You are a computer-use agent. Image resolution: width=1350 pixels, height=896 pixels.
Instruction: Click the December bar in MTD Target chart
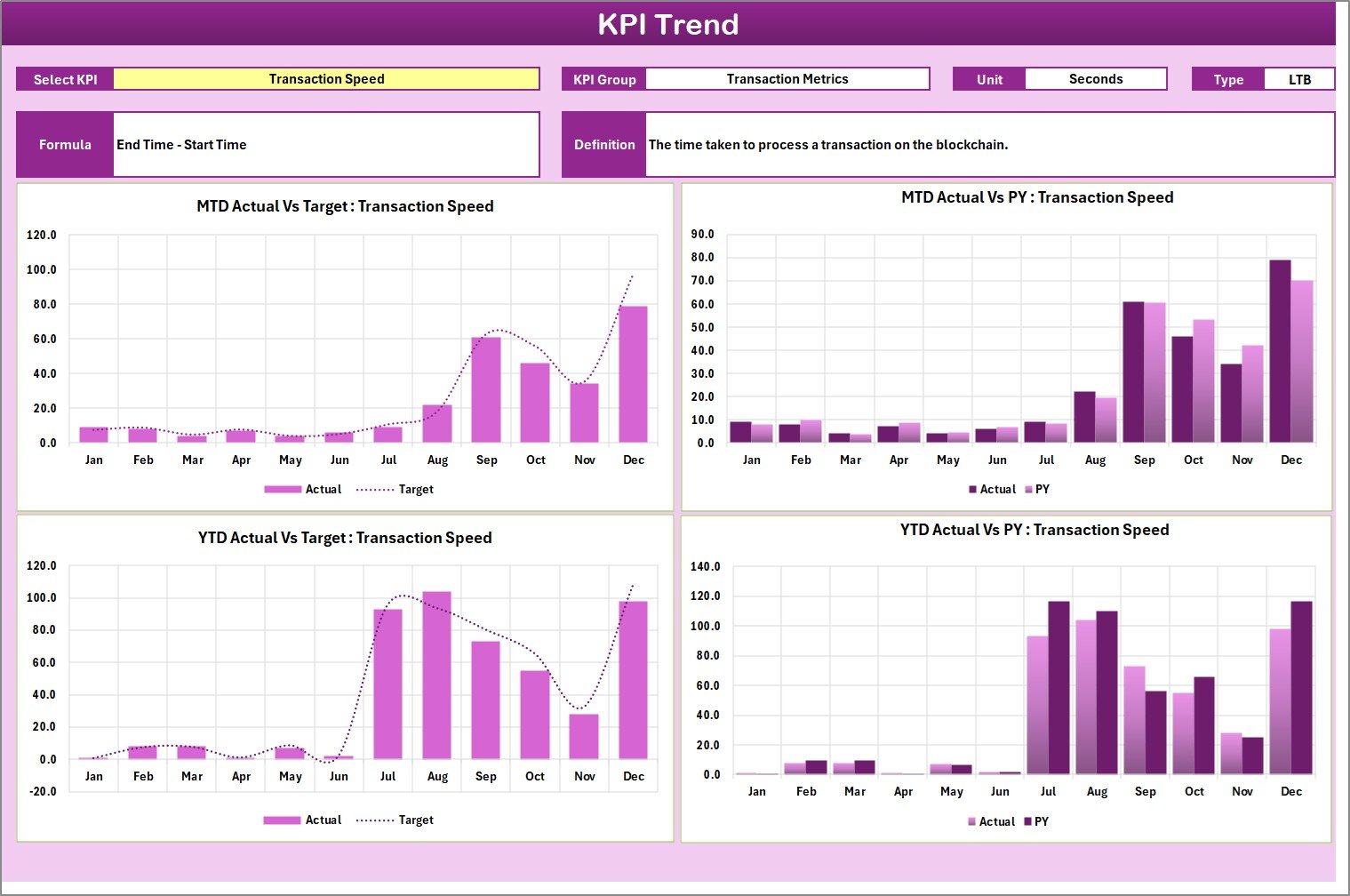pyautogui.click(x=634, y=373)
